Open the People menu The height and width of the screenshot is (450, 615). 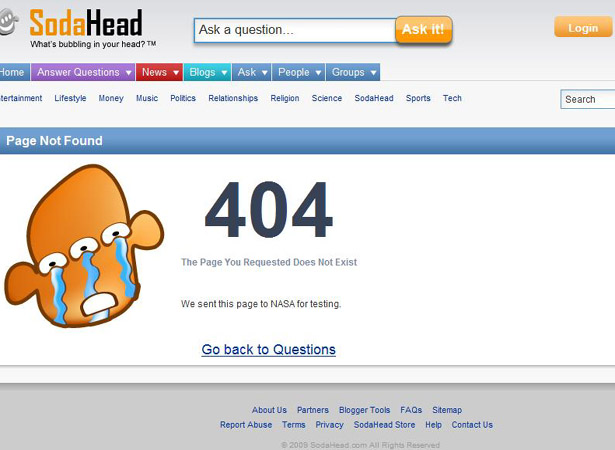coord(298,72)
